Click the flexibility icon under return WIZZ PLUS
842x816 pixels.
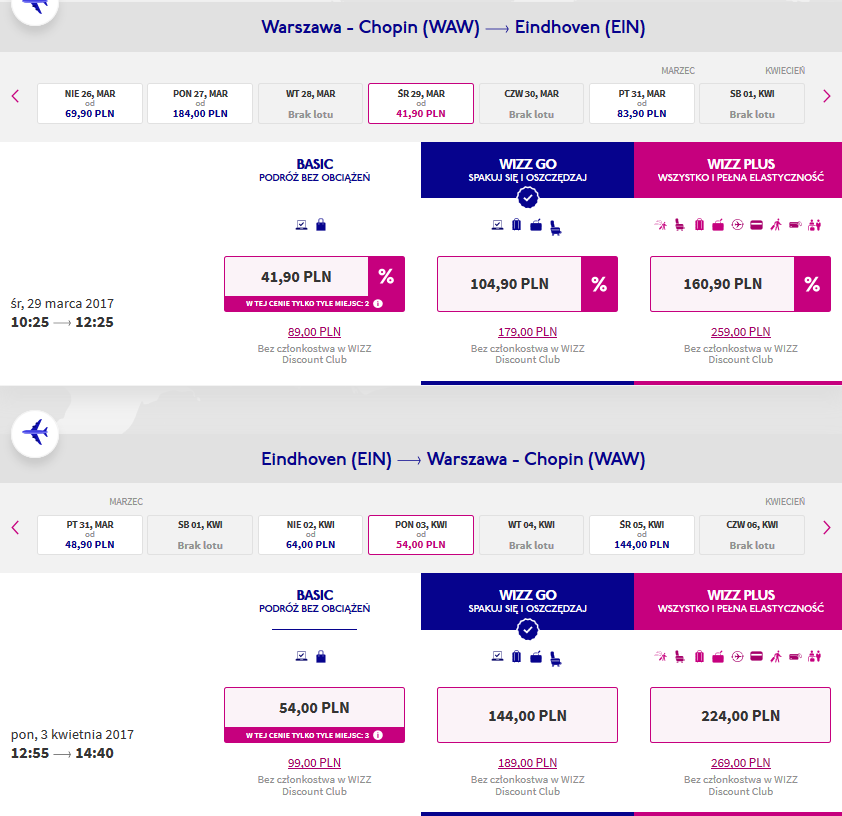(660, 656)
